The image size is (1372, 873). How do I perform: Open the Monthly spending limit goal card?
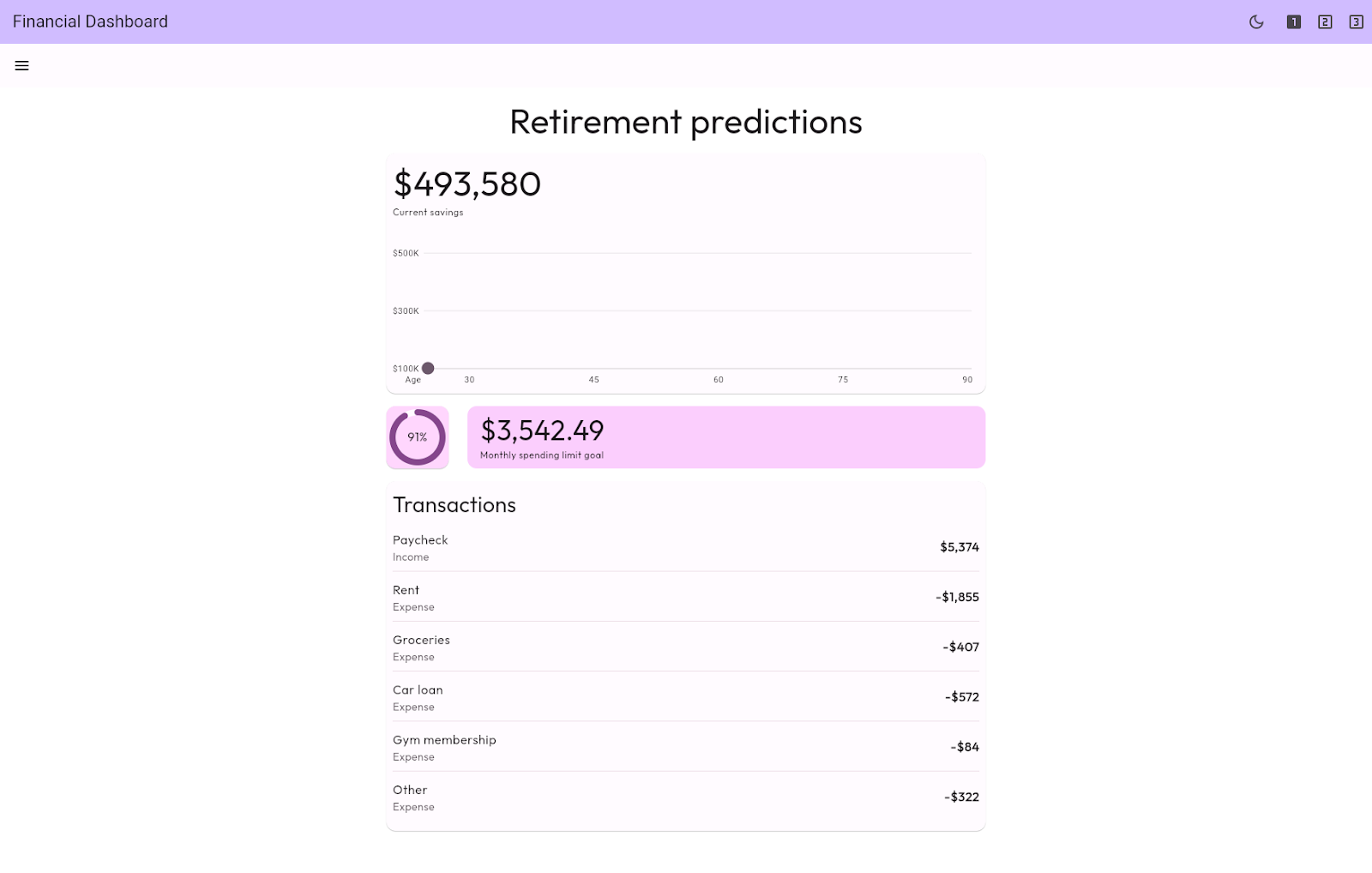point(725,437)
